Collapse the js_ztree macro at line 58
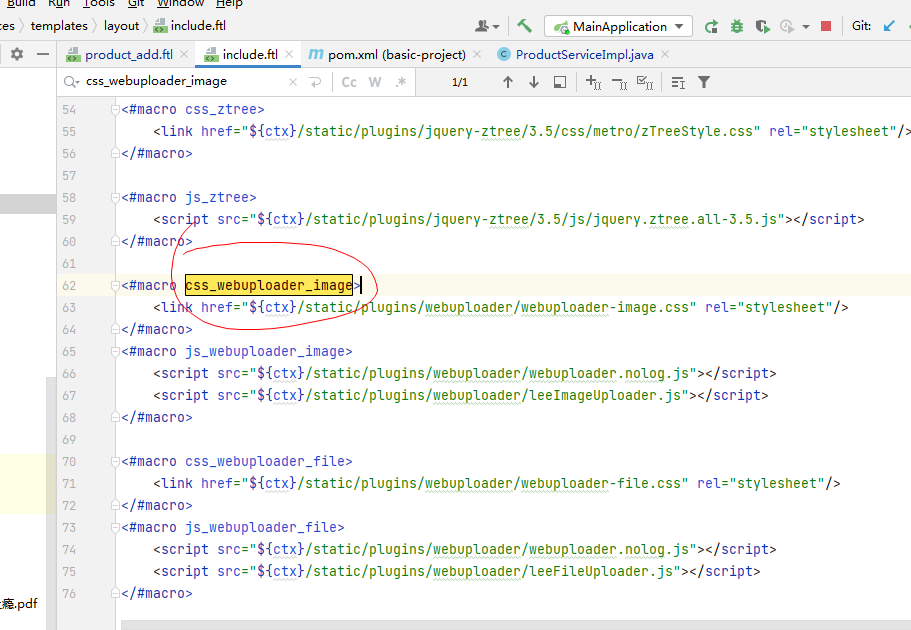Viewport: 911px width, 630px height. point(115,198)
